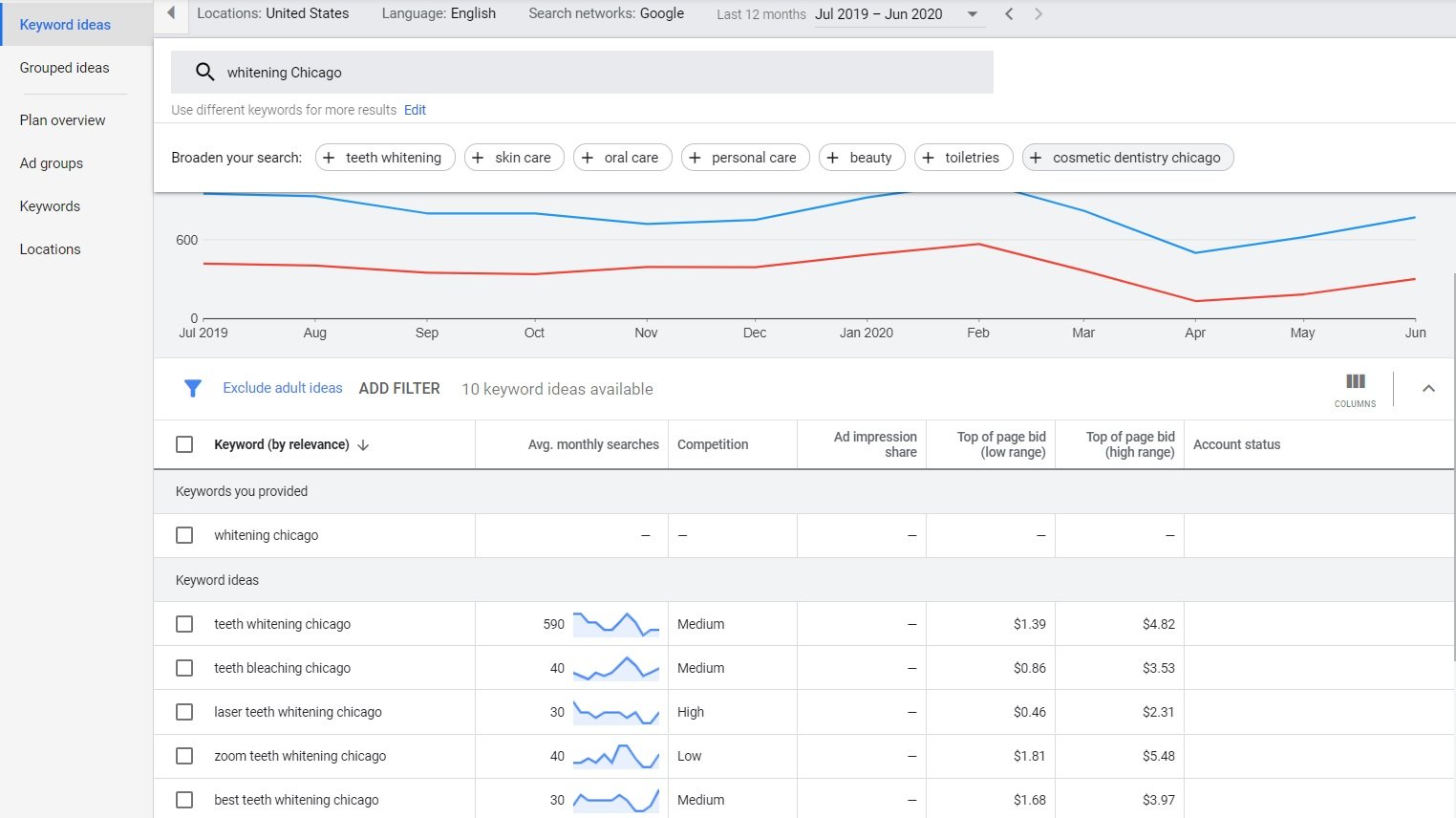Click the trend sparkline for zoom teeth whitening chicago
Screen dimensions: 1456x818
coord(615,757)
